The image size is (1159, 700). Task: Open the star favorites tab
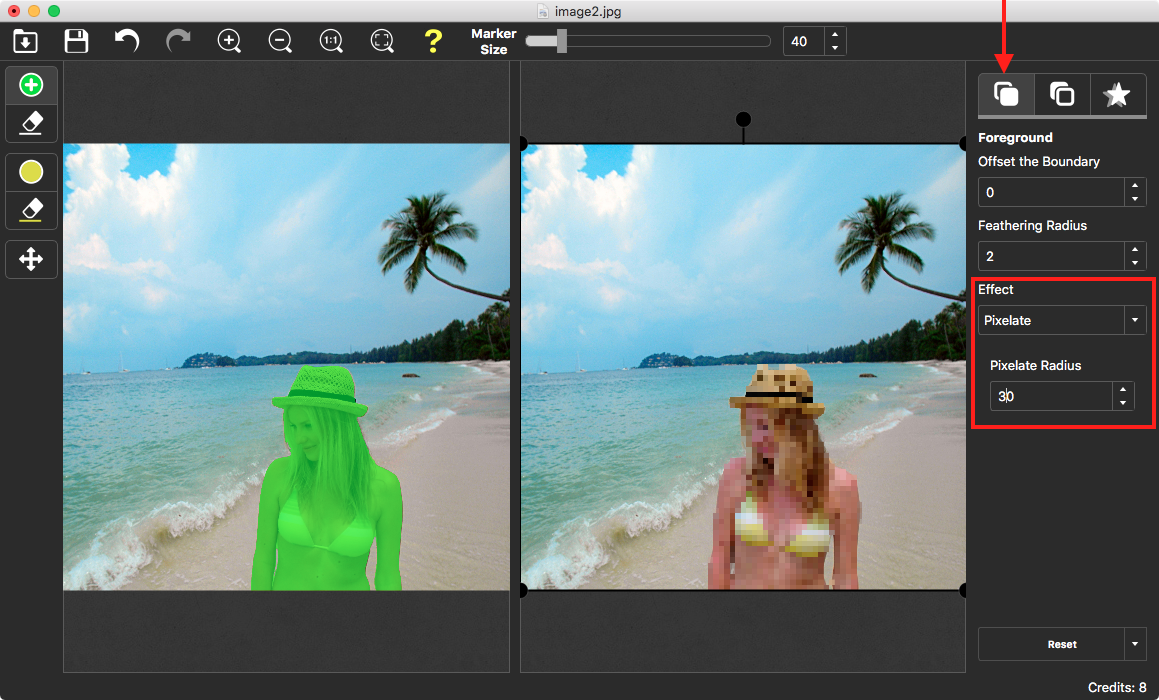pos(1118,94)
